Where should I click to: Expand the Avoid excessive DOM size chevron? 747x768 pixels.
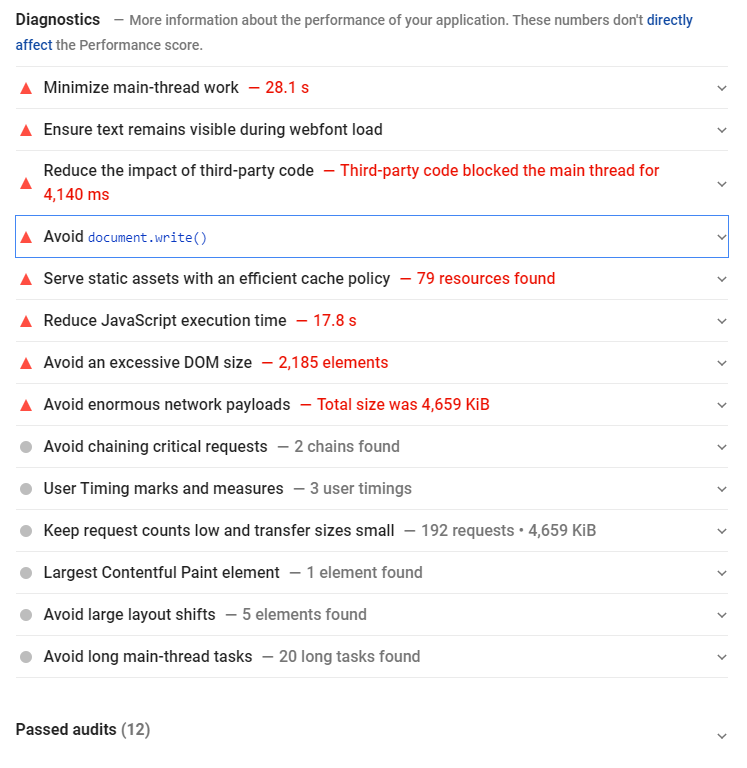tap(722, 363)
